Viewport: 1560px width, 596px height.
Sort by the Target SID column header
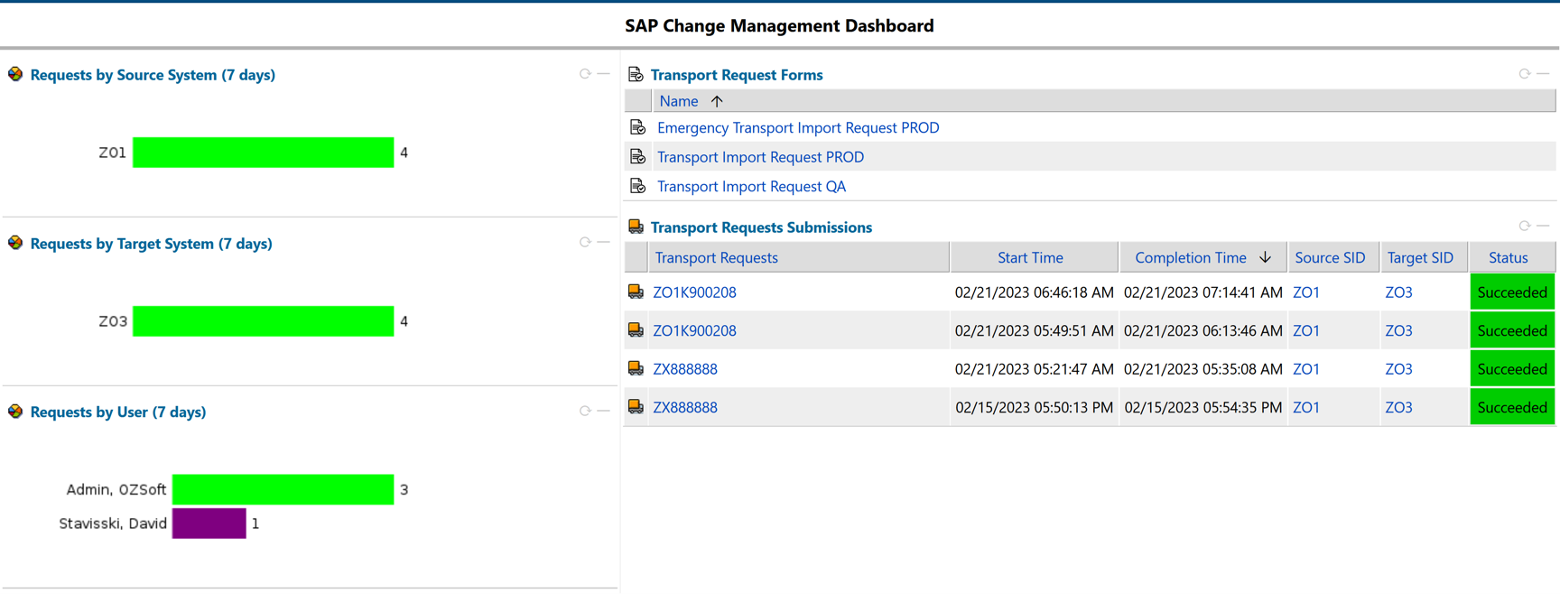pyautogui.click(x=1420, y=258)
